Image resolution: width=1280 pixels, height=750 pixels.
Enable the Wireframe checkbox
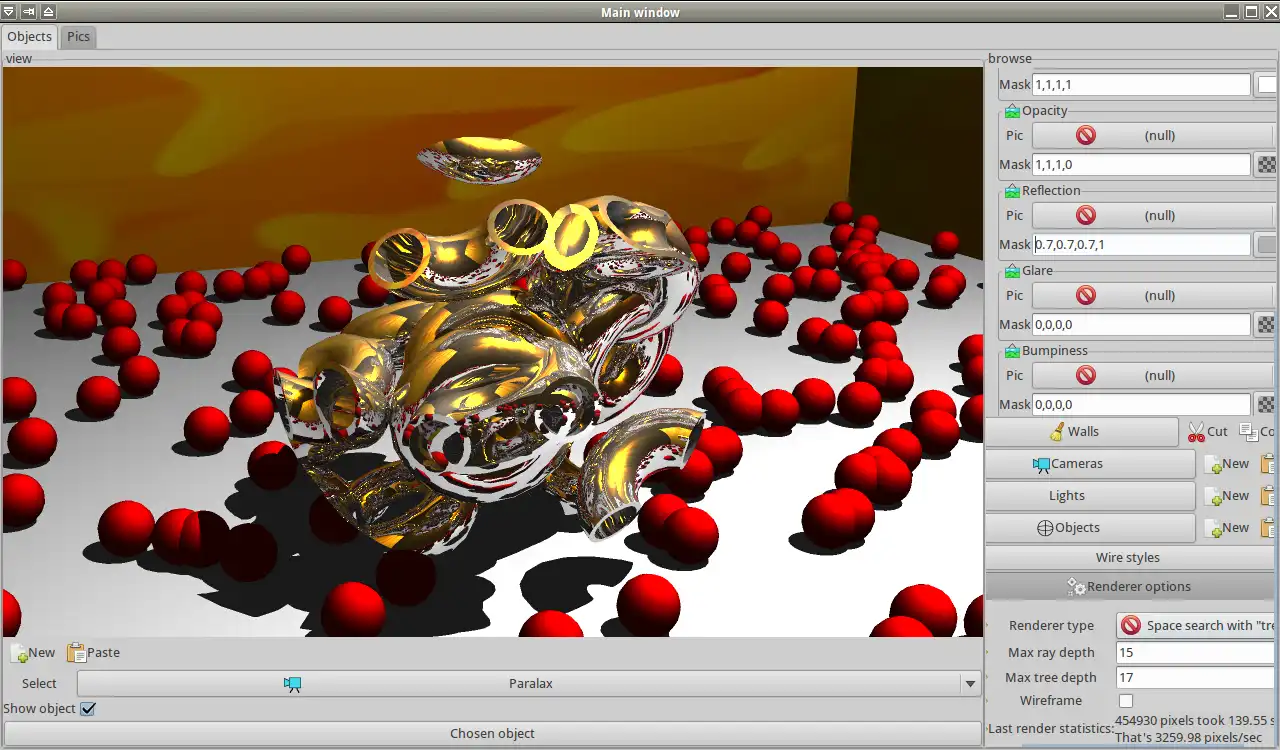[x=1126, y=701]
